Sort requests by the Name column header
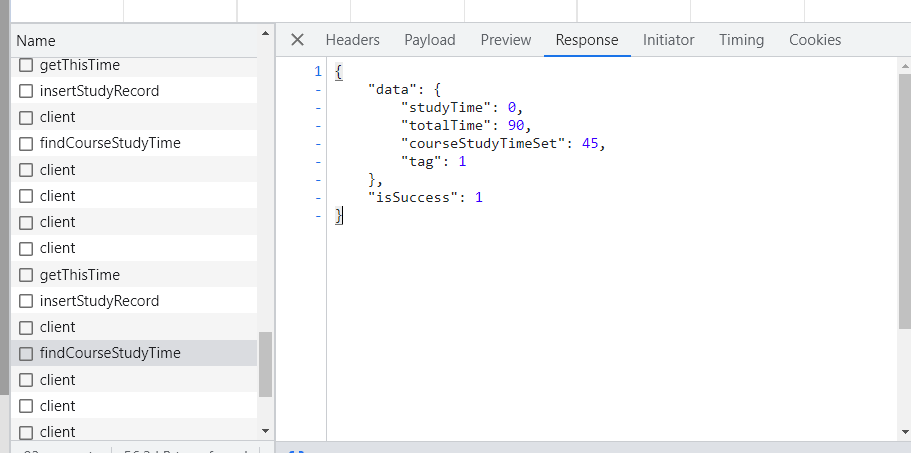Image resolution: width=911 pixels, height=453 pixels. 36,41
